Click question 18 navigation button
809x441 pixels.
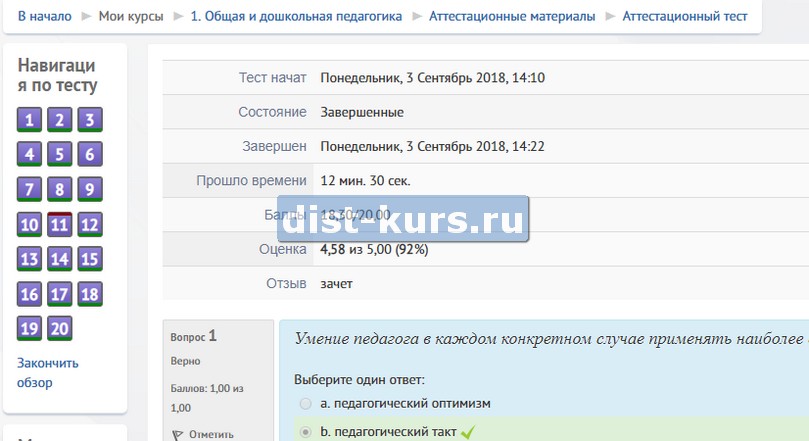(x=90, y=294)
